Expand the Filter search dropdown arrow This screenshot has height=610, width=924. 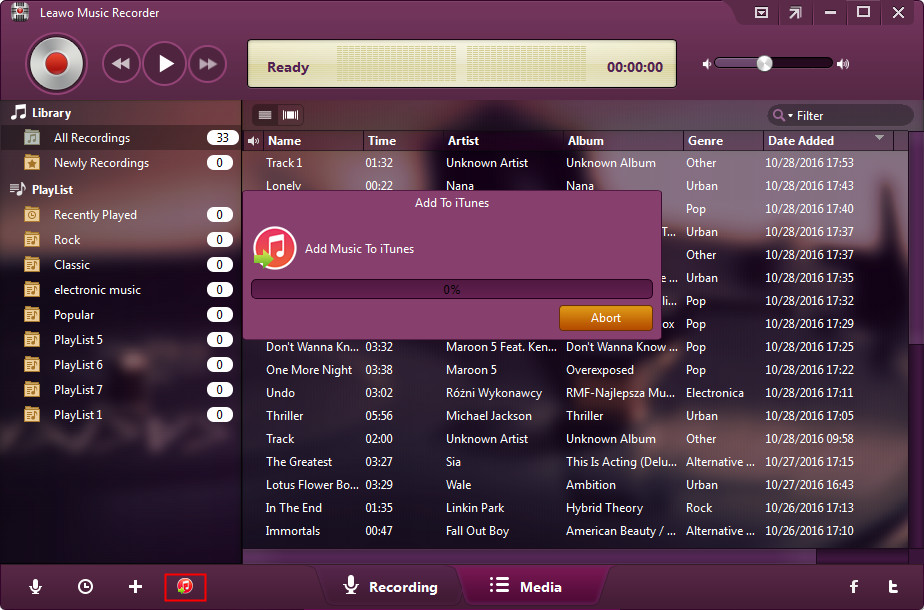click(x=790, y=116)
